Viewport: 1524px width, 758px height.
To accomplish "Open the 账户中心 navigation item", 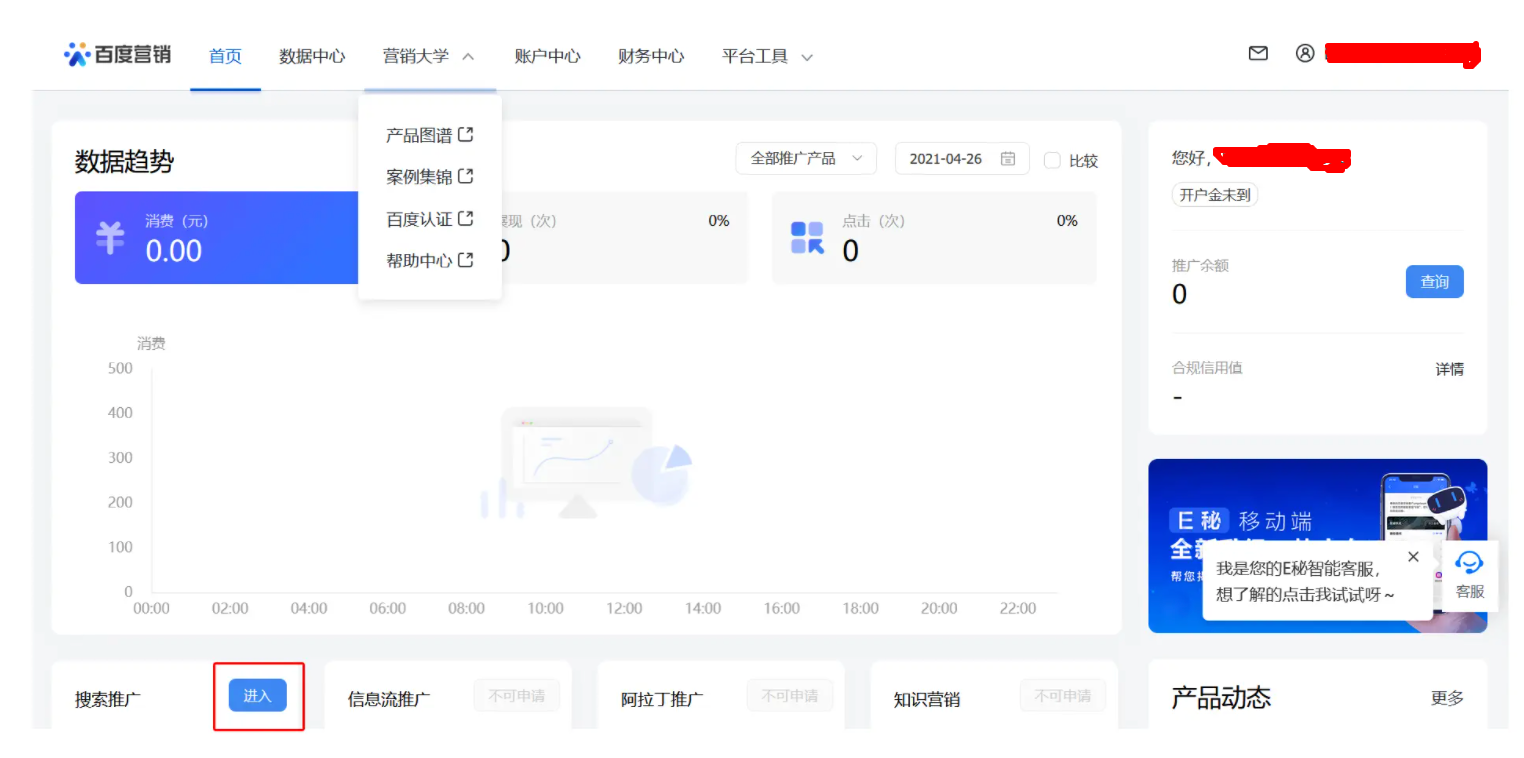I will [x=547, y=56].
